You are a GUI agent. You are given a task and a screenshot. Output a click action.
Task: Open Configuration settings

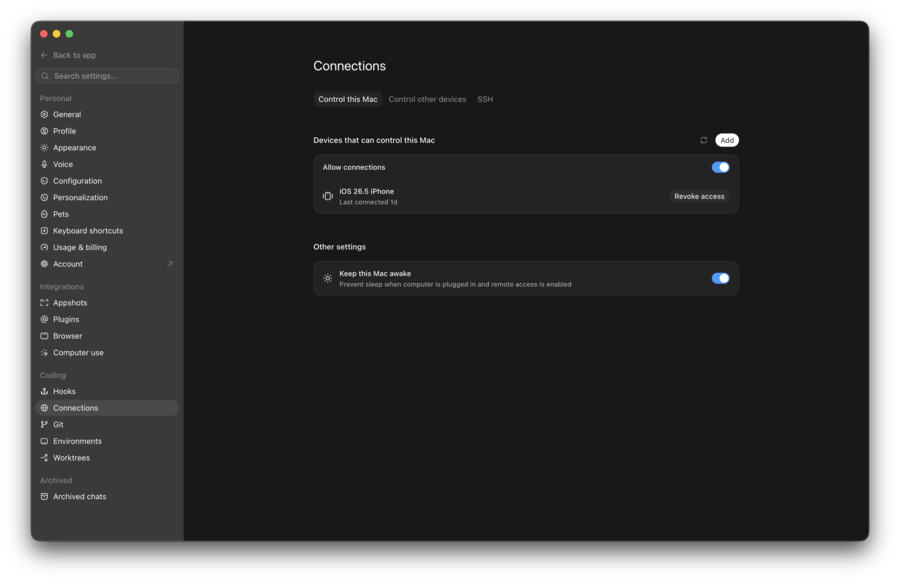point(107,181)
